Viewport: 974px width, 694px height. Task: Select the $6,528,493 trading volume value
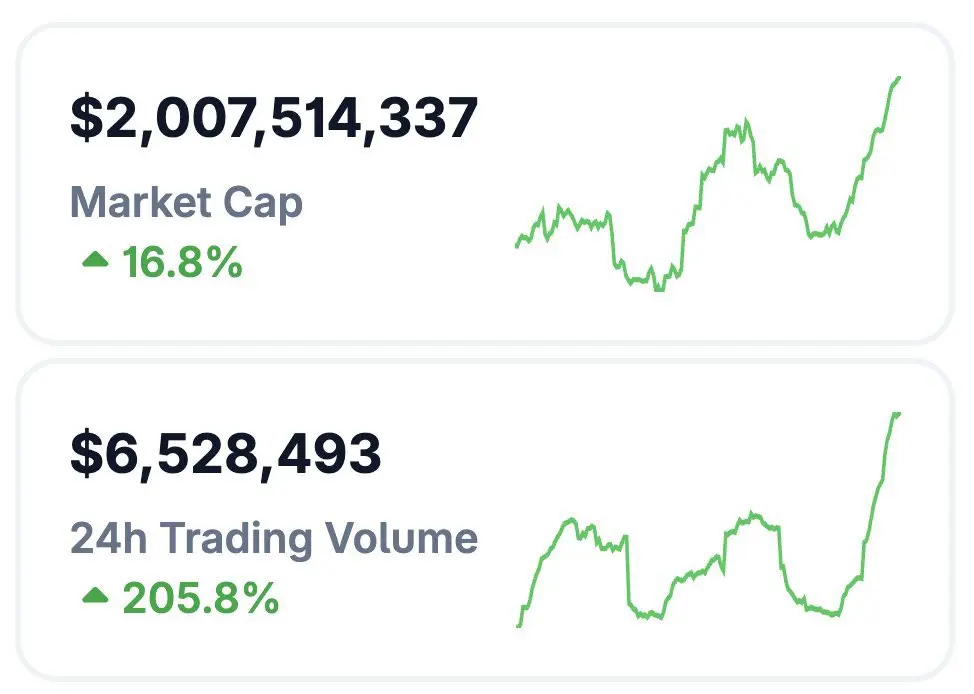(x=225, y=454)
